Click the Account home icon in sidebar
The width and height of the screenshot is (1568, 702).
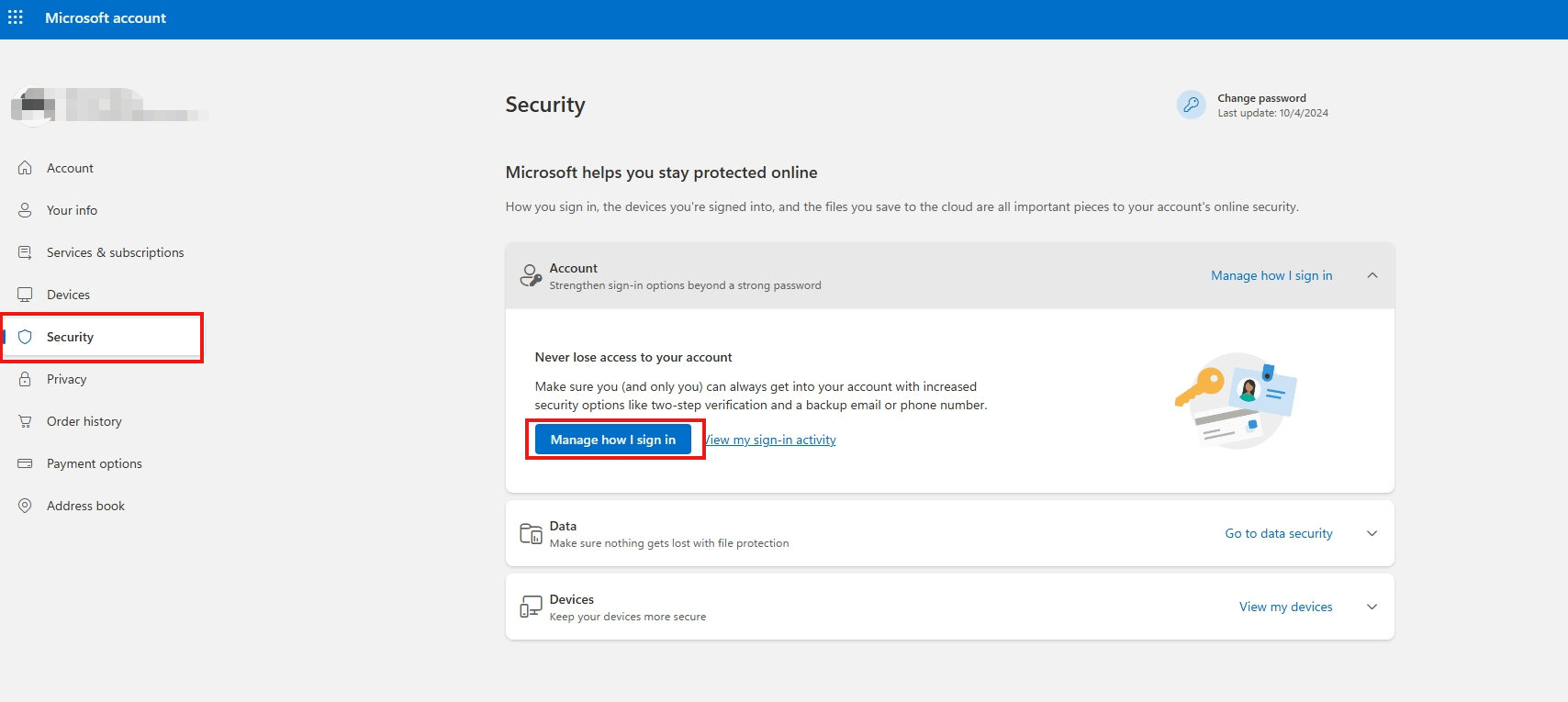(x=25, y=168)
